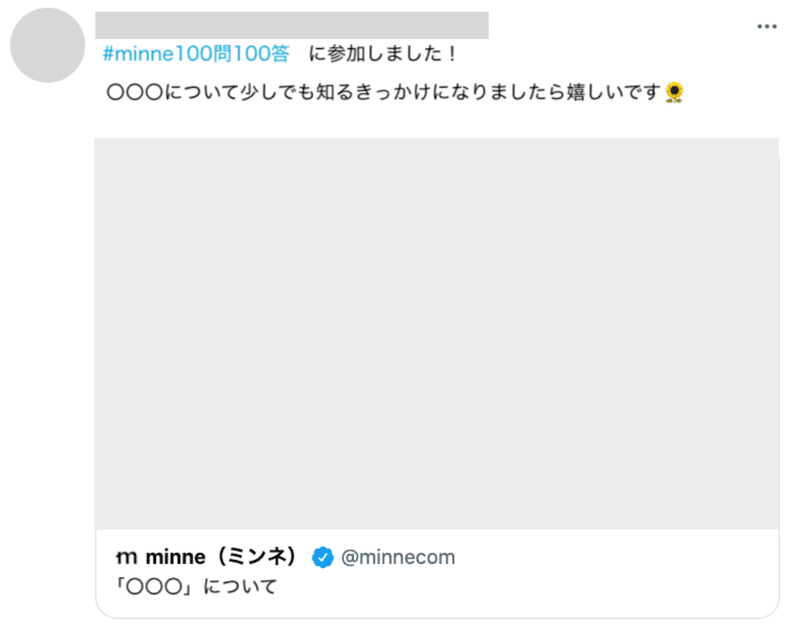800x641 pixels.
Task: Open the three-dot more options menu
Action: [x=766, y=26]
